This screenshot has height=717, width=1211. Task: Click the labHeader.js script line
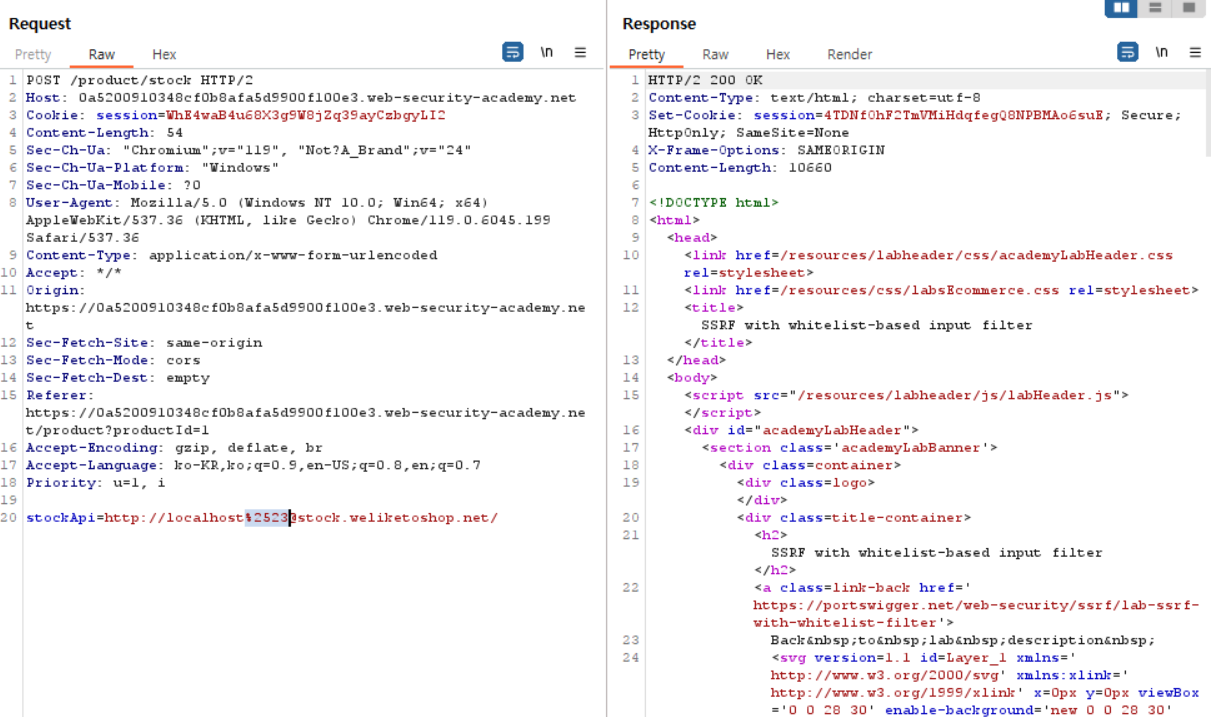[x=907, y=395]
